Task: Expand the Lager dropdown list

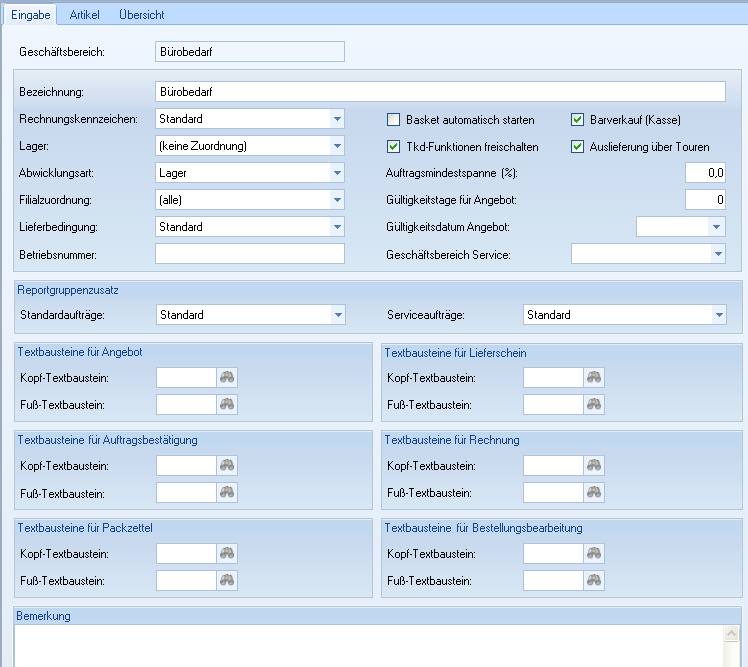Action: click(x=336, y=147)
